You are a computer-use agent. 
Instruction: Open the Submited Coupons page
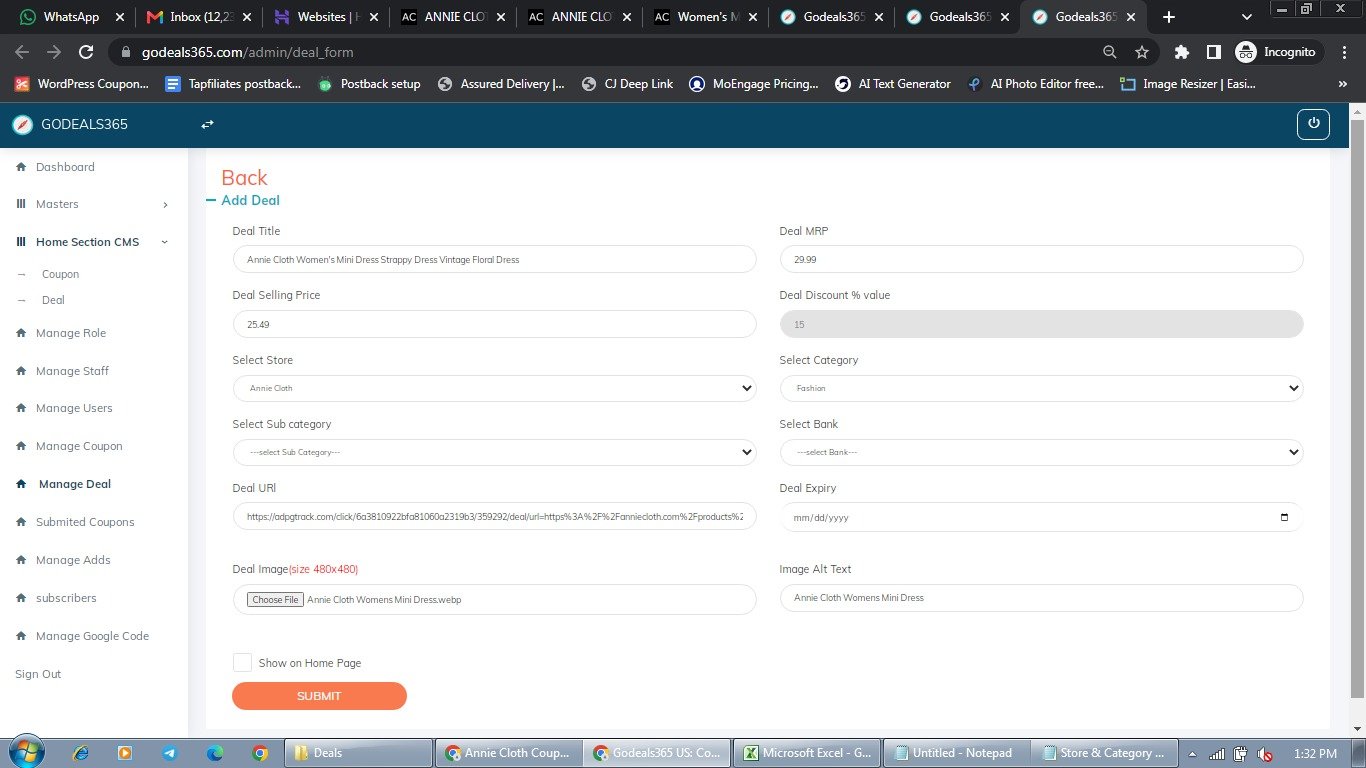85,522
